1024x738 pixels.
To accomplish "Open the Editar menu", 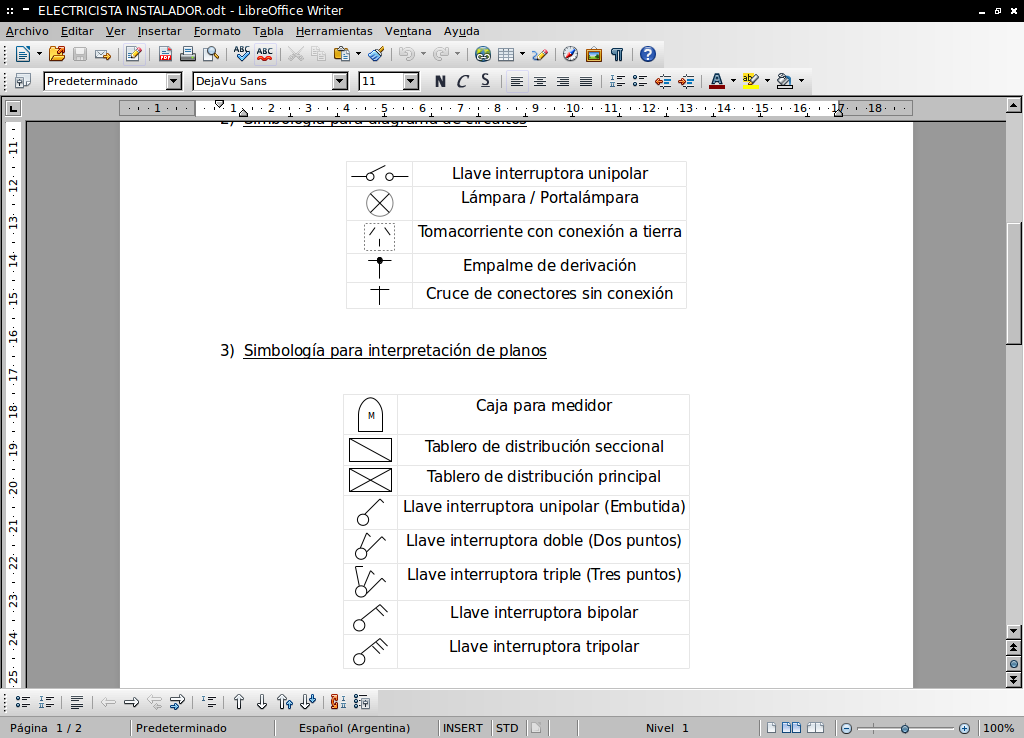I will pyautogui.click(x=77, y=31).
